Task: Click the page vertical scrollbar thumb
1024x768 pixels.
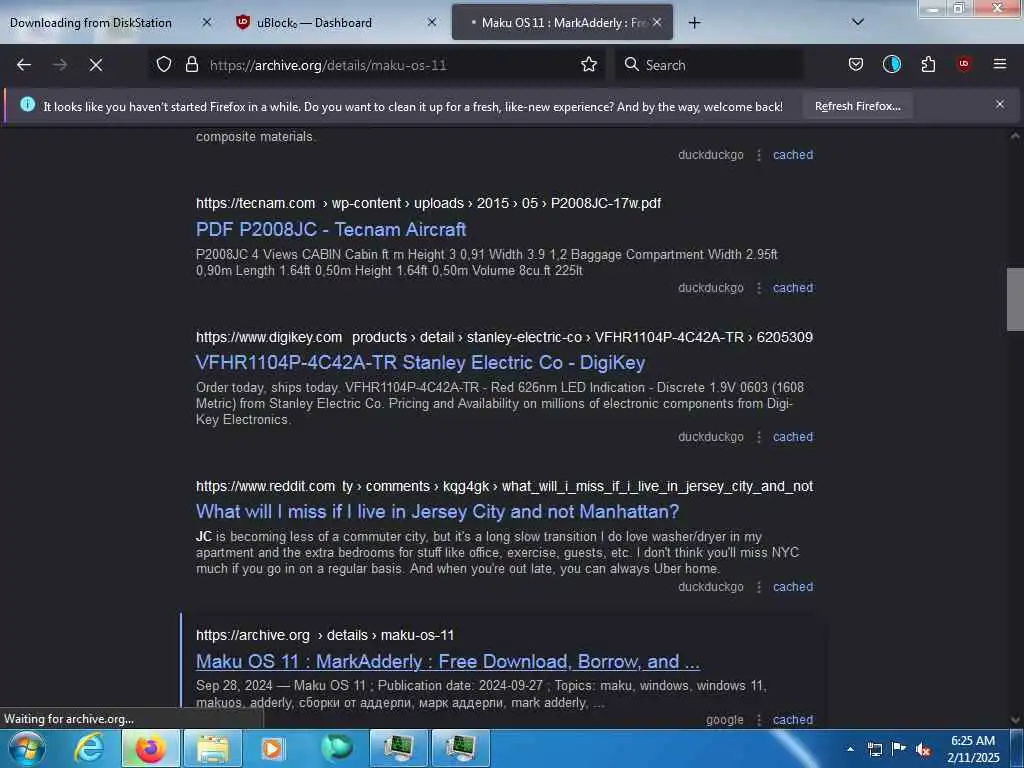Action: click(x=1015, y=299)
